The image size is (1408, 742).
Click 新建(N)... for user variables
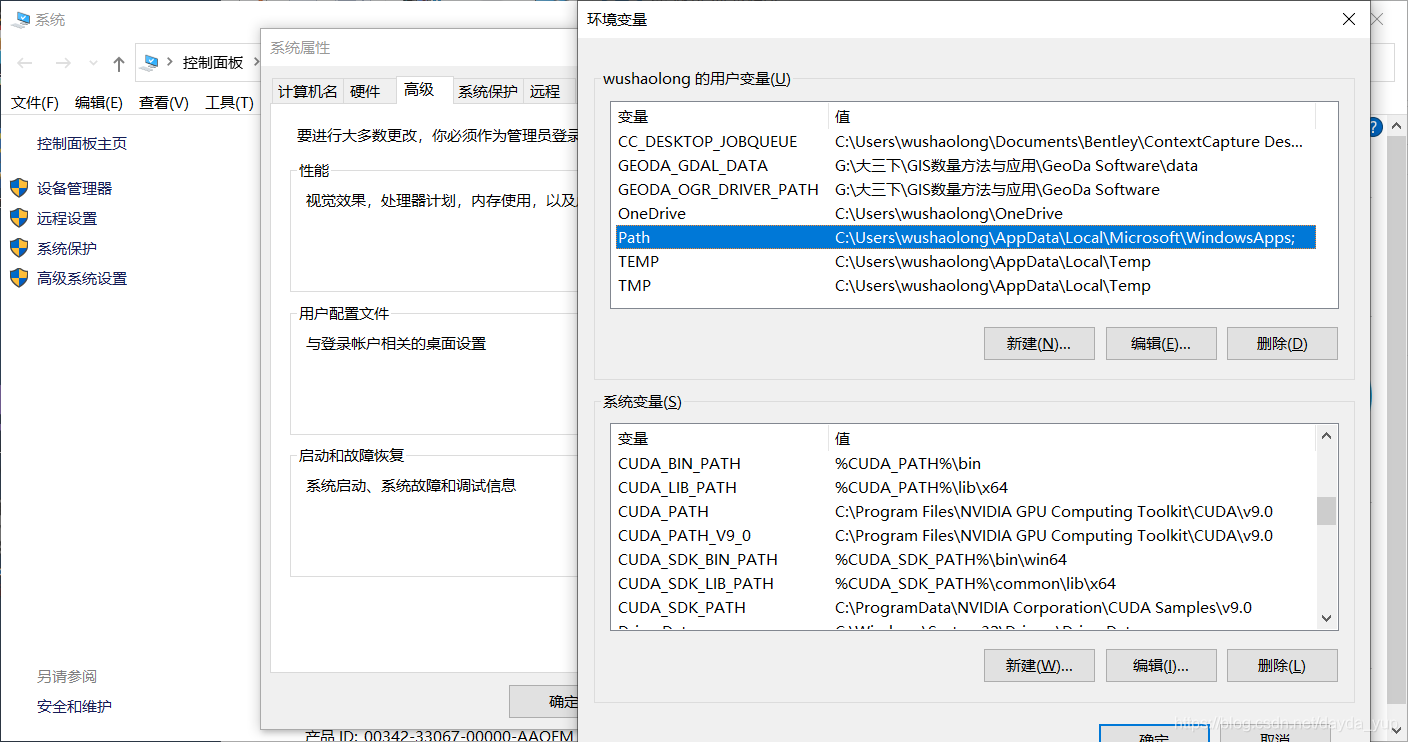[1039, 343]
